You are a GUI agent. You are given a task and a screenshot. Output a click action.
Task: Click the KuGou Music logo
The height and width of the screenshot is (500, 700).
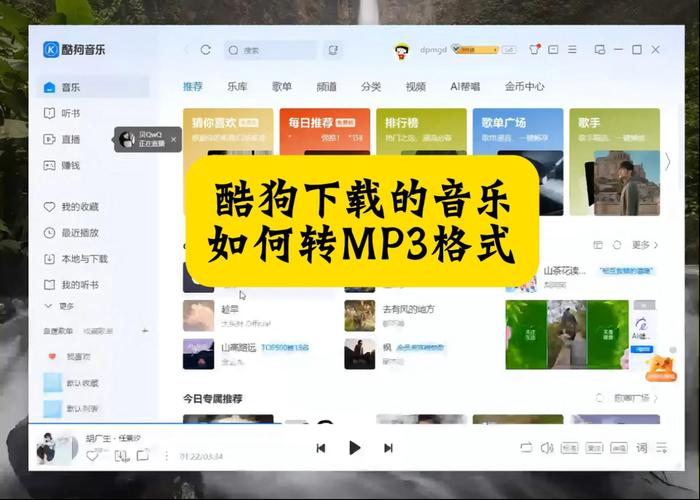[74, 49]
